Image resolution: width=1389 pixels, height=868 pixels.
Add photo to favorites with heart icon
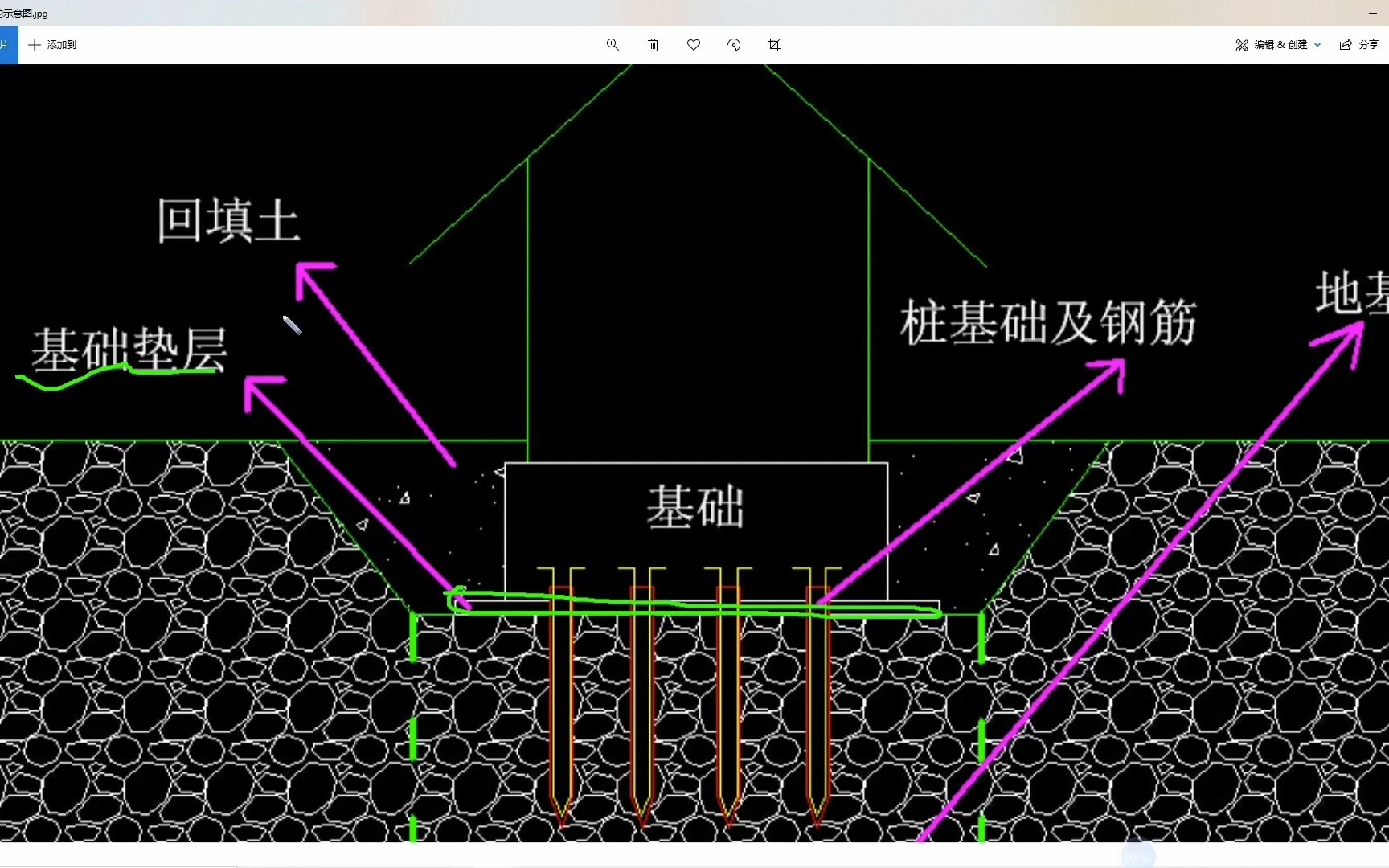click(x=694, y=45)
